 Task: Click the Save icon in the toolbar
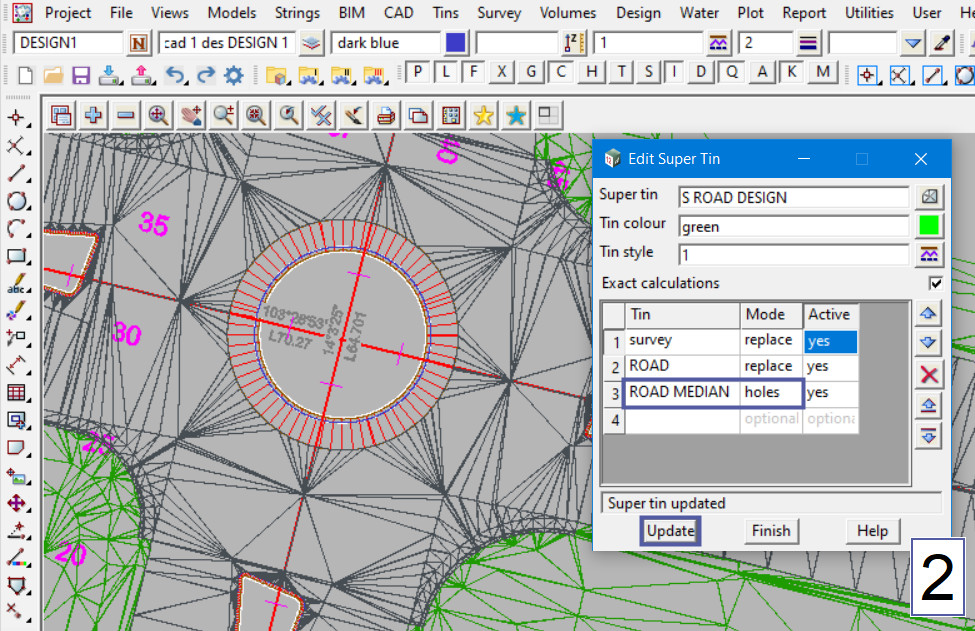[x=80, y=75]
